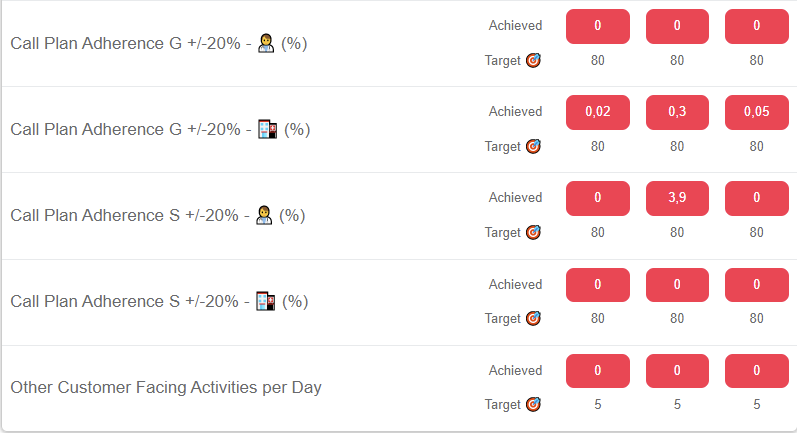Open the red 3,9 achieved badge
The height and width of the screenshot is (433, 797).
677,198
